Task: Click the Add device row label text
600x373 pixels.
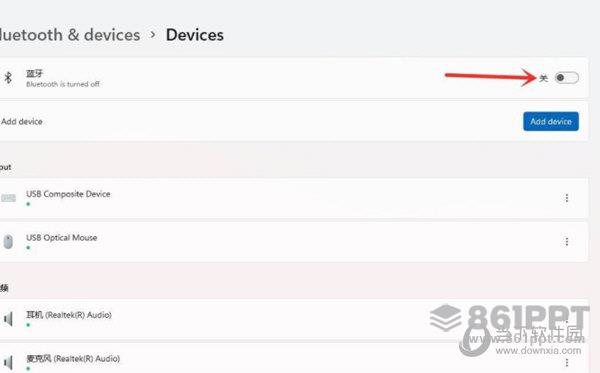Action: tap(22, 122)
